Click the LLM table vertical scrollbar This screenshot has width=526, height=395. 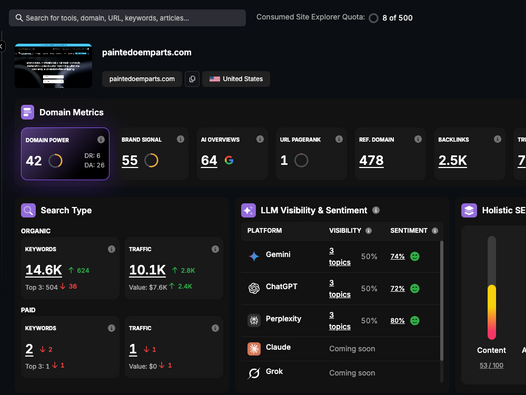[x=441, y=301]
